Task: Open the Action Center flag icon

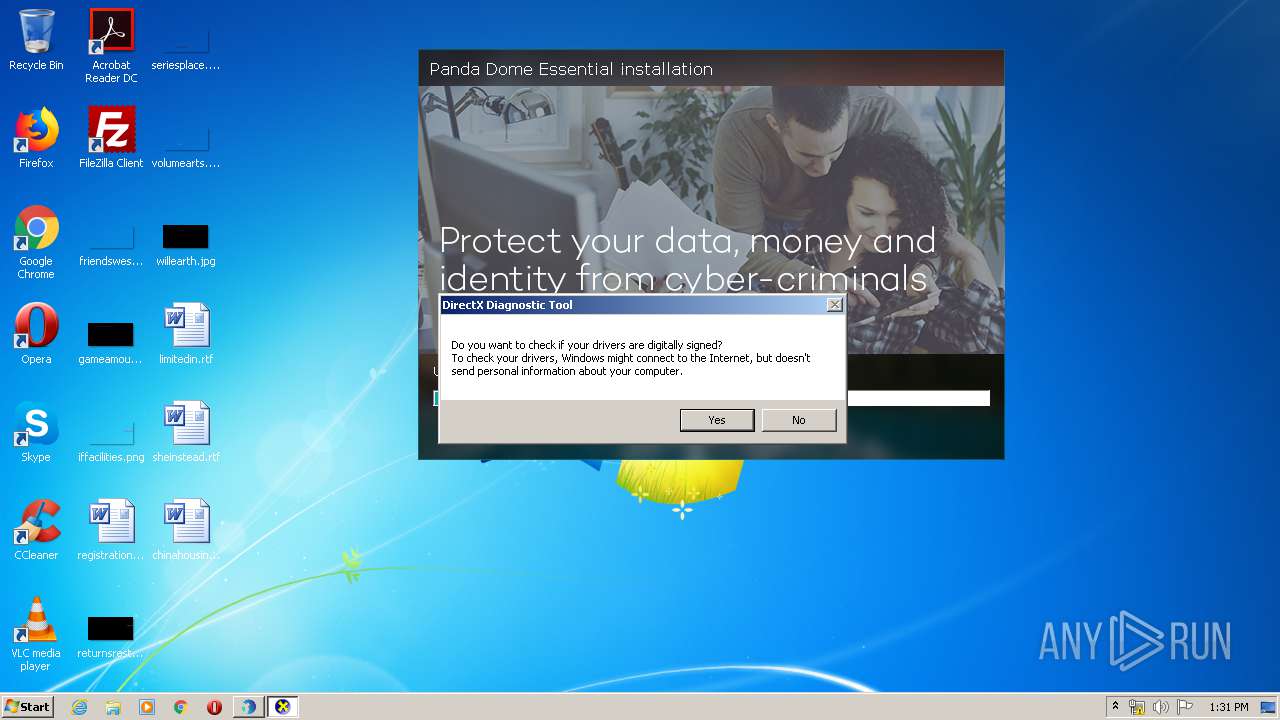Action: pos(1185,707)
